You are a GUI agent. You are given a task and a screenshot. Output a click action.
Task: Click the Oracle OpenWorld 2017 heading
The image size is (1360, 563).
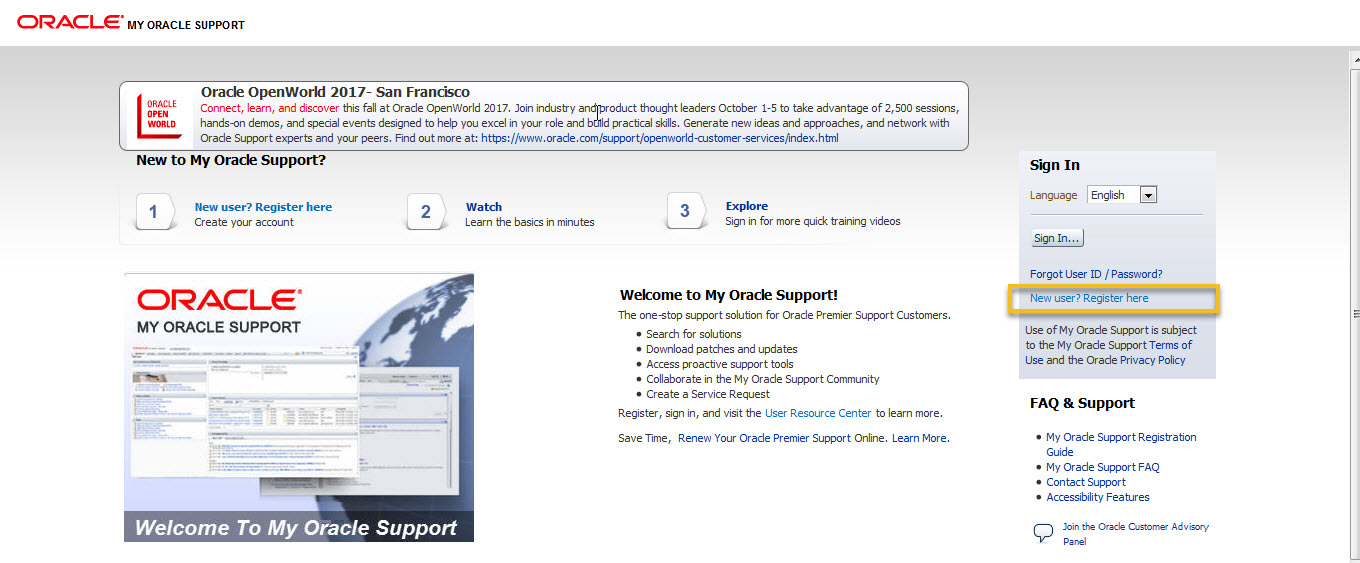pos(335,92)
